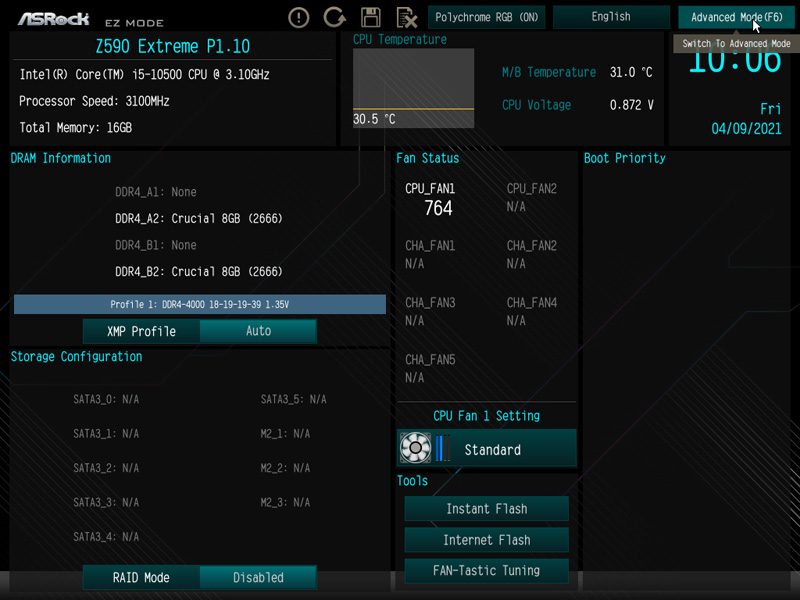Click the Total Memory: 16GB line
The image size is (800, 600).
click(76, 128)
